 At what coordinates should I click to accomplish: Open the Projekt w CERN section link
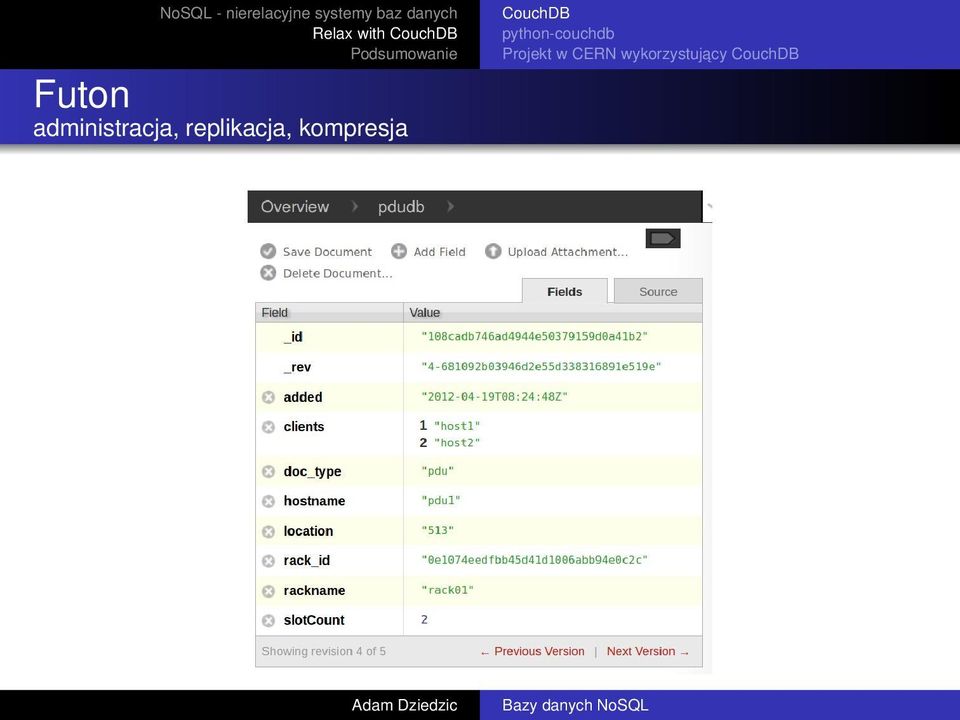coord(650,54)
